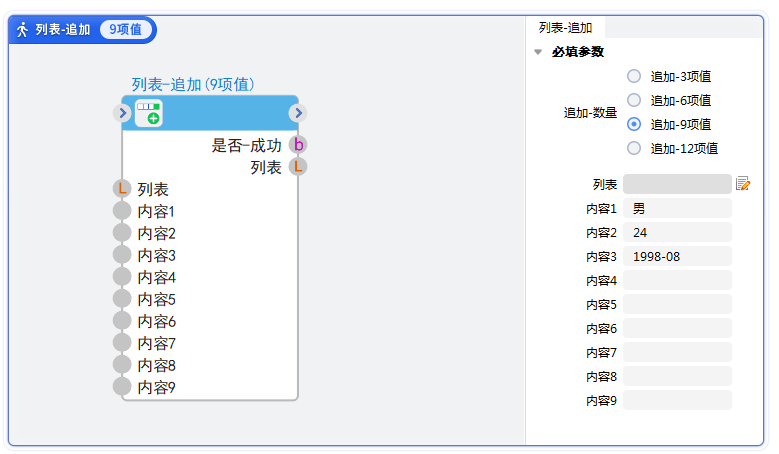Click the 内容8 input port on the node
The width and height of the screenshot is (779, 454).
click(122, 365)
